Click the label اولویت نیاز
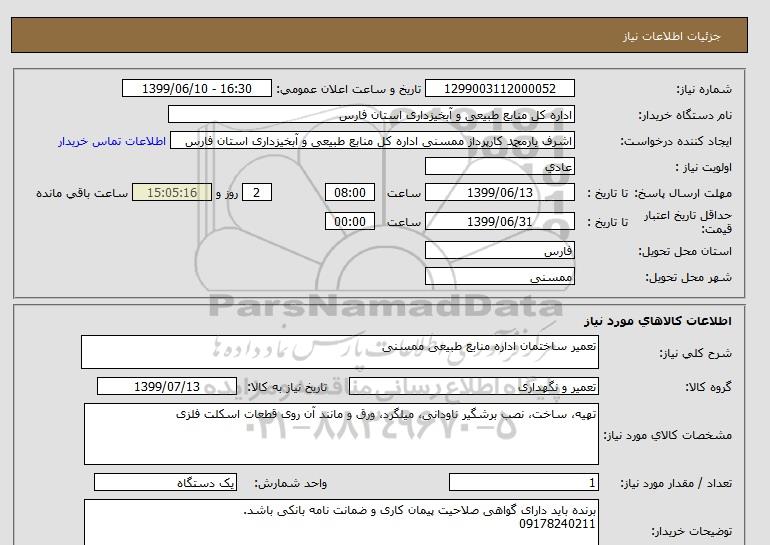The width and height of the screenshot is (770, 545). (x=704, y=167)
